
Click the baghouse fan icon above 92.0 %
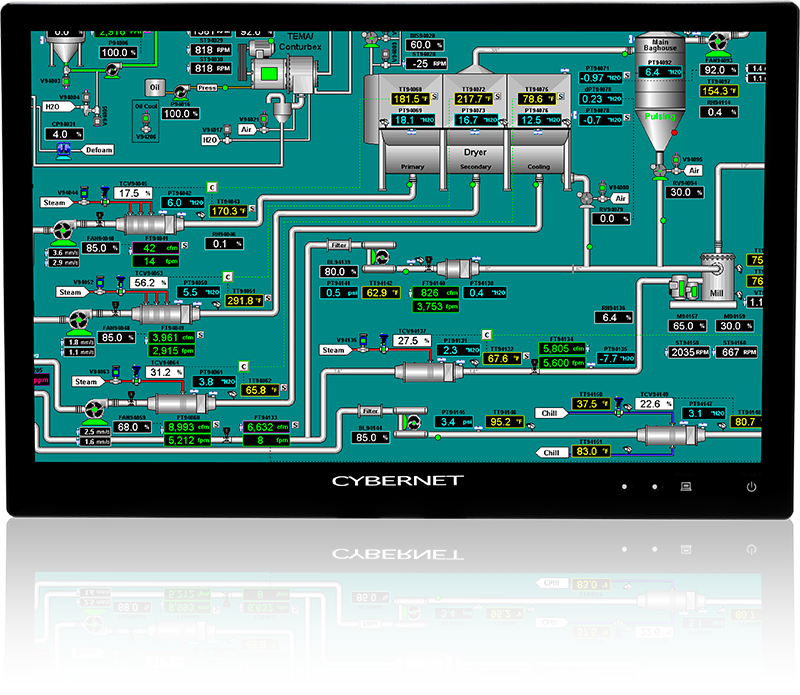[718, 42]
